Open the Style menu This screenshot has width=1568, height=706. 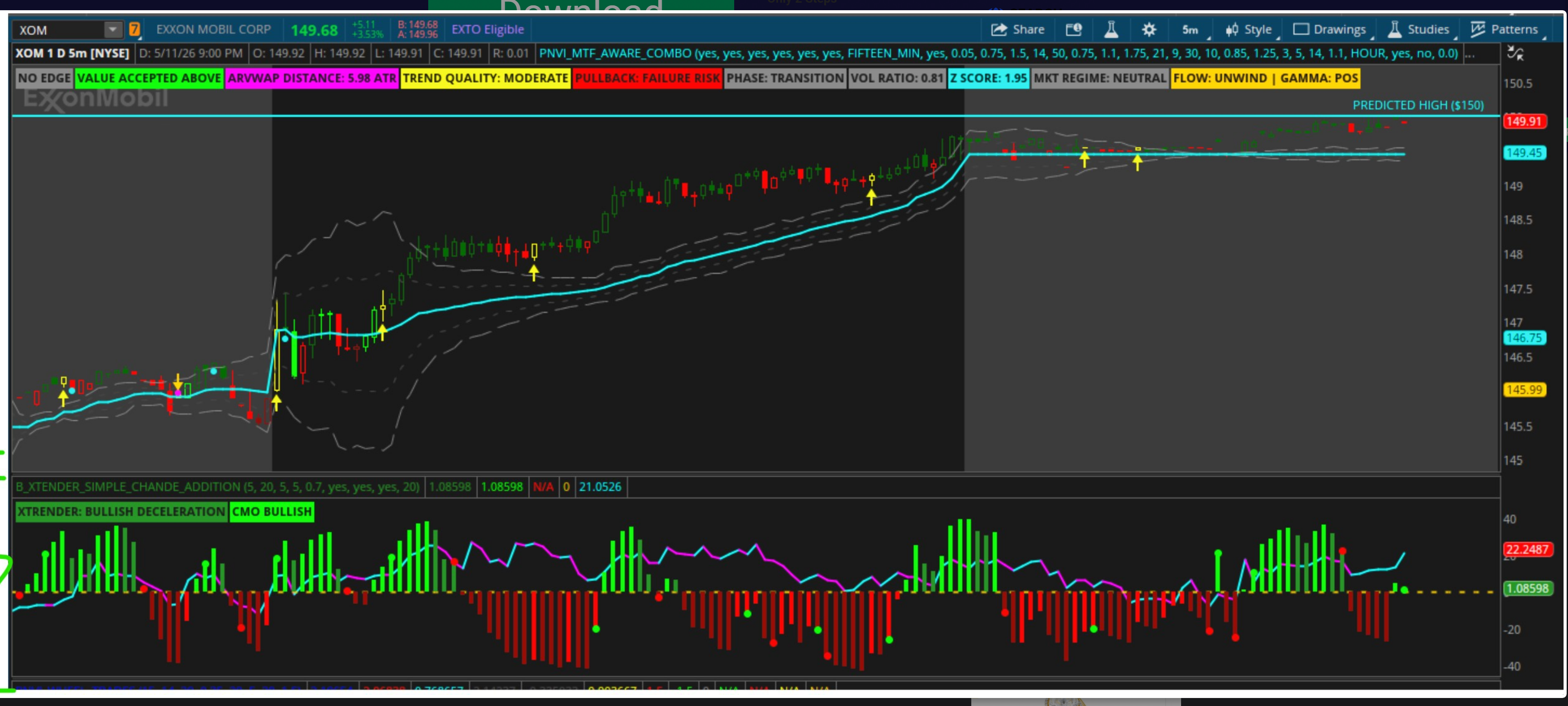coord(1249,29)
